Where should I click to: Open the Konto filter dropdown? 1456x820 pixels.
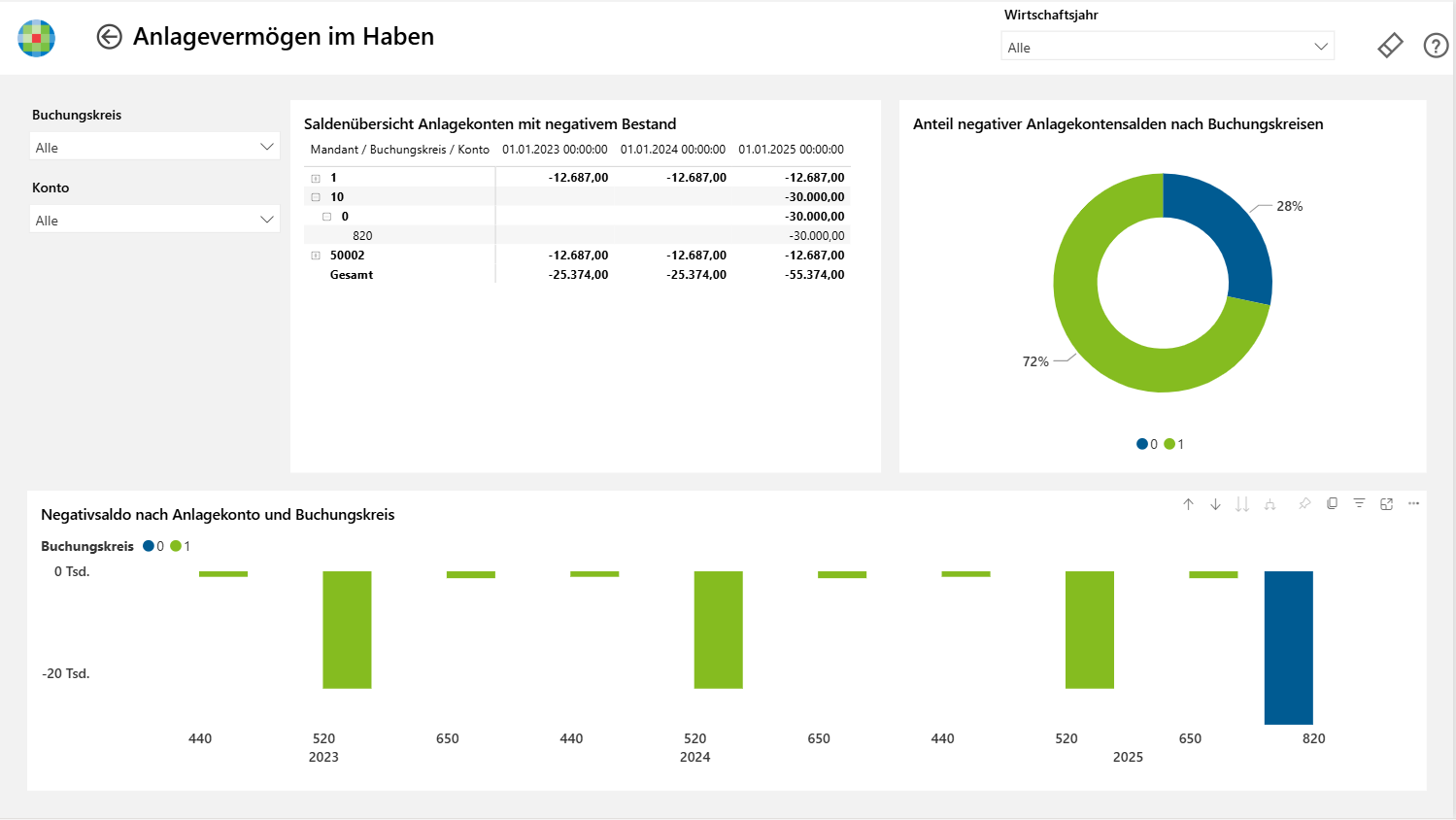pos(155,220)
